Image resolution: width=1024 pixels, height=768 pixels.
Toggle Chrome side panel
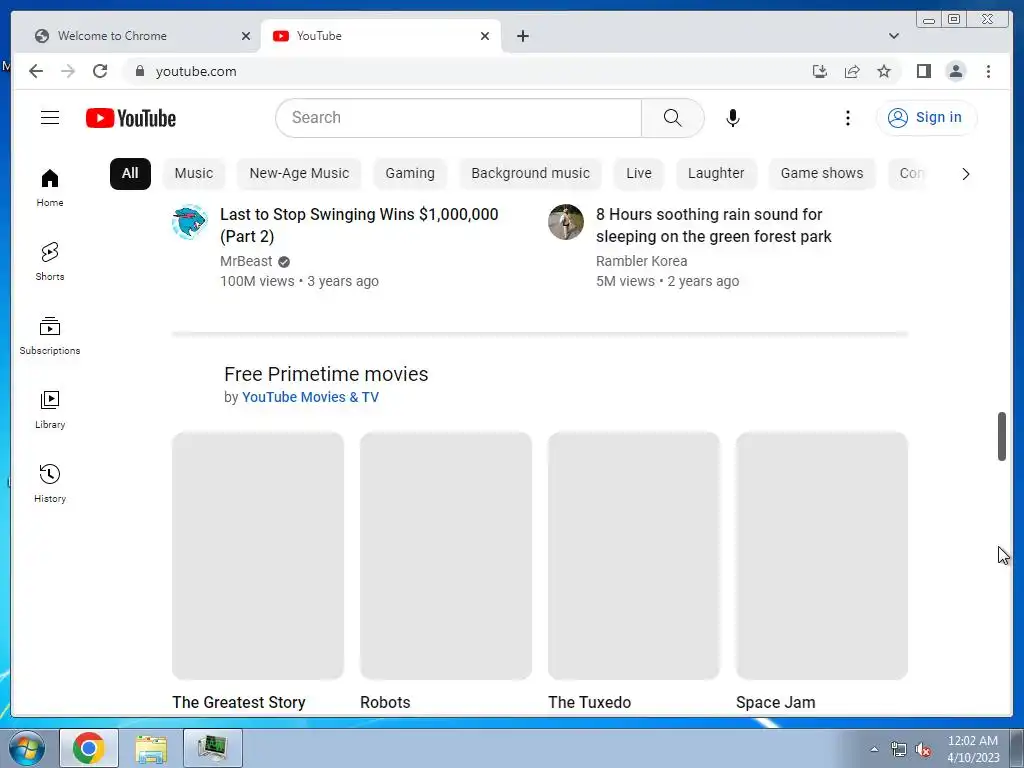click(x=923, y=71)
